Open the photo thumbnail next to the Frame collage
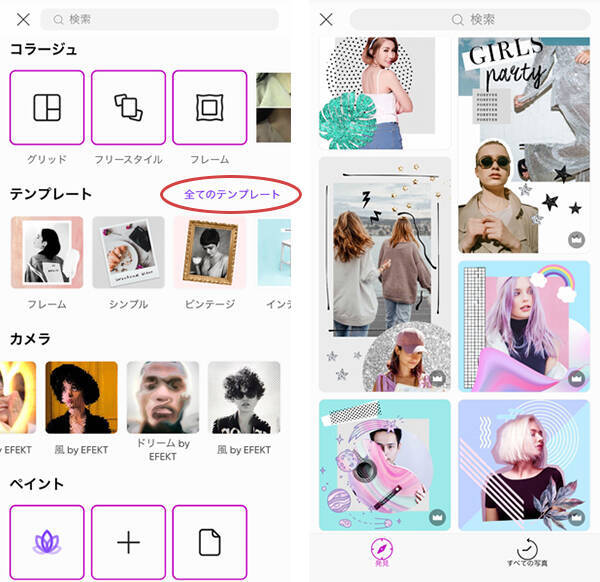This screenshot has width=600, height=582. (x=273, y=108)
